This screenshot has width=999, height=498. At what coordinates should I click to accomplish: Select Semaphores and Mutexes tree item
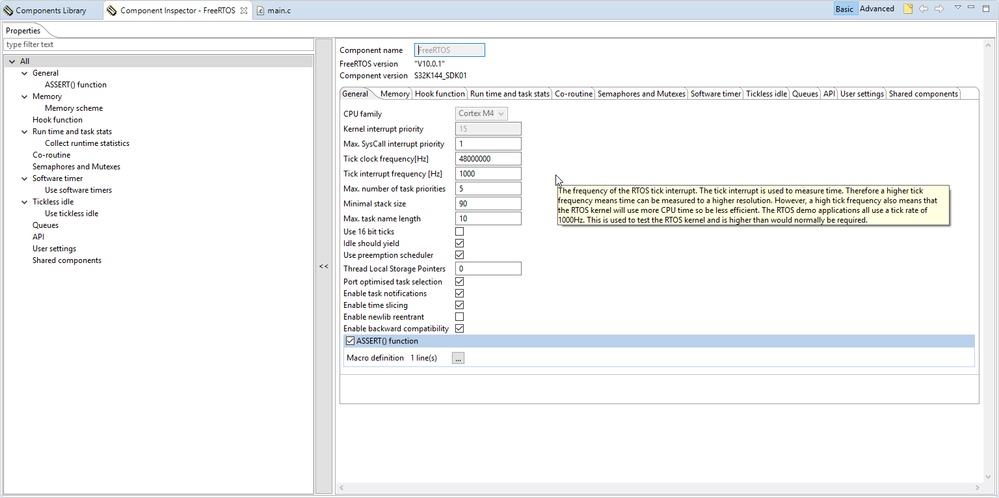76,167
